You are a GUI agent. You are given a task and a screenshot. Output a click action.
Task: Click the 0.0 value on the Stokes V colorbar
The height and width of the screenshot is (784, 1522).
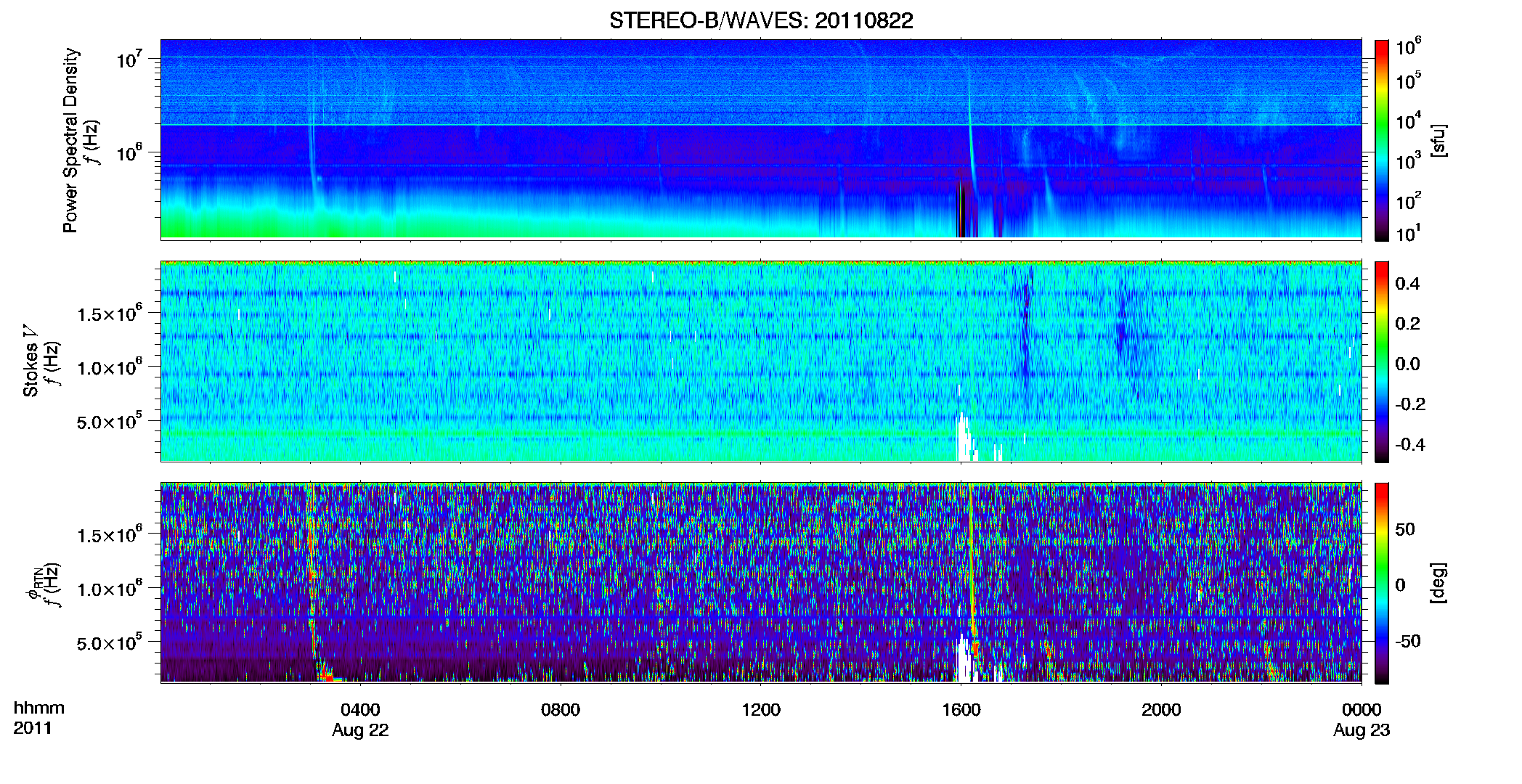click(x=1407, y=364)
